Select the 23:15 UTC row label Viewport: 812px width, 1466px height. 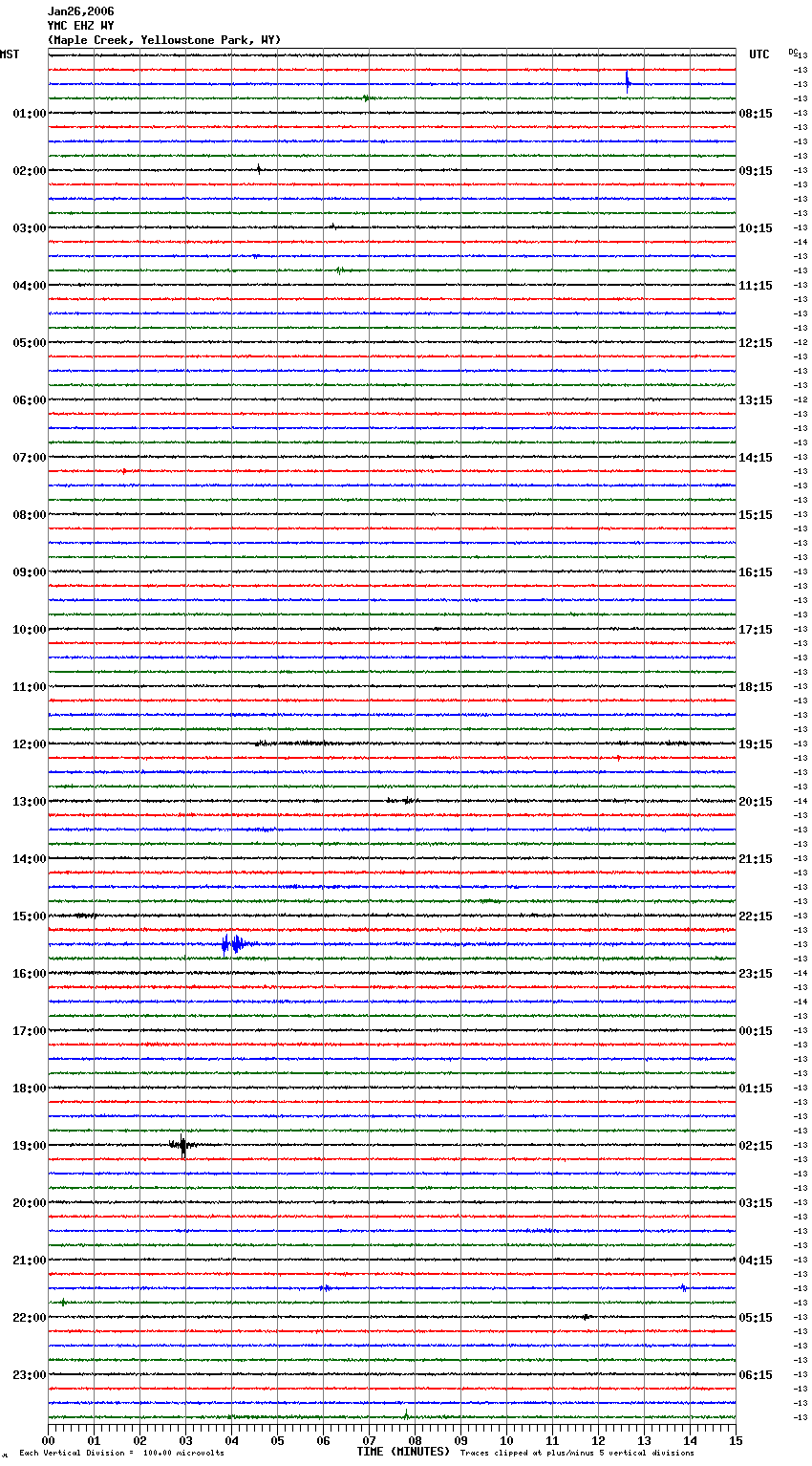coord(756,974)
